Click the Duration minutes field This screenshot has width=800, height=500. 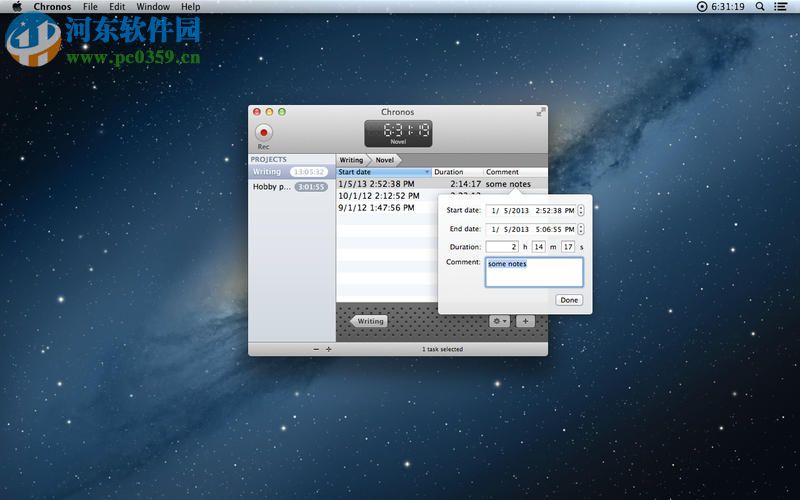tap(538, 247)
